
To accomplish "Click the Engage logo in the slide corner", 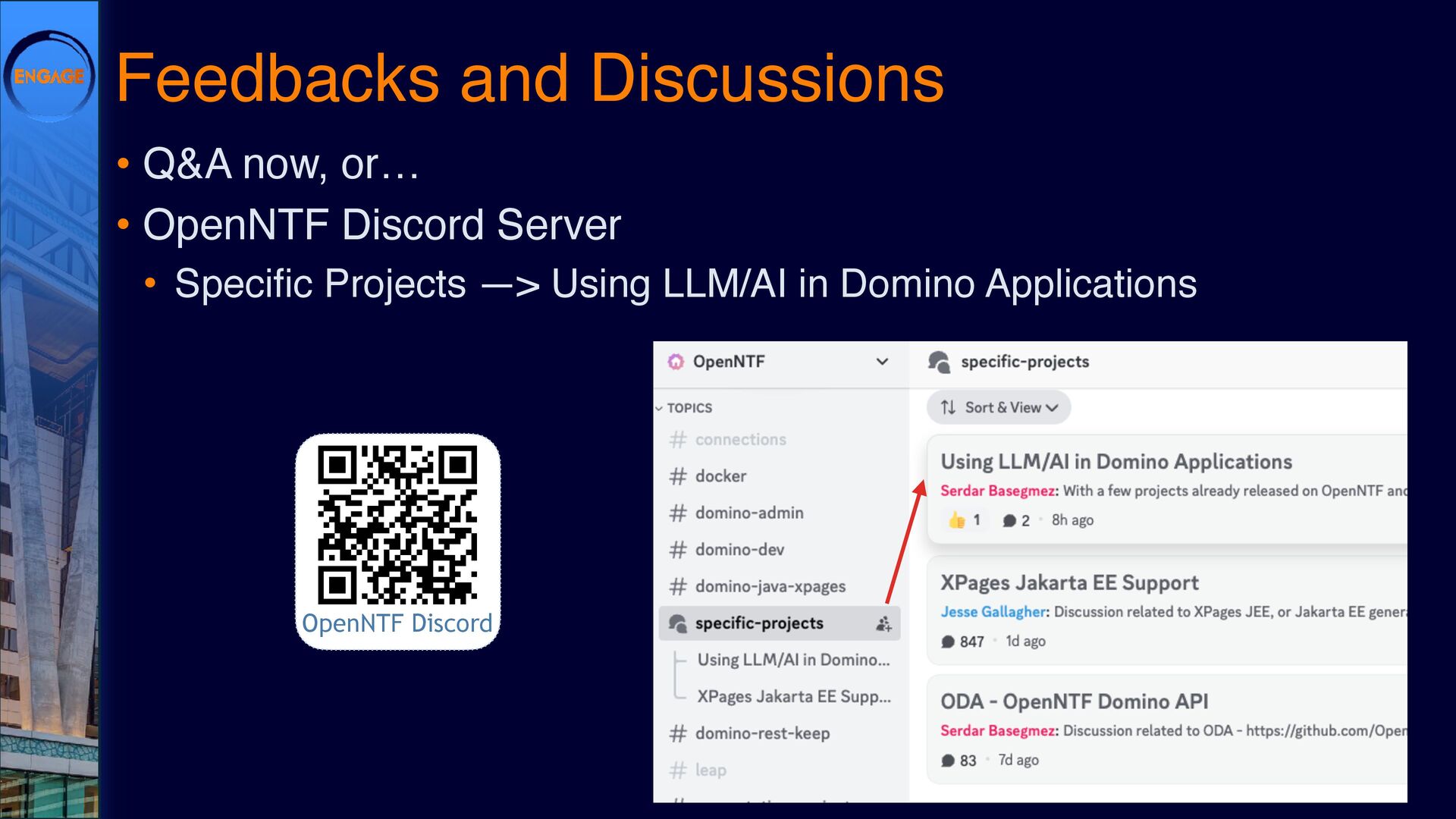I will (49, 76).
